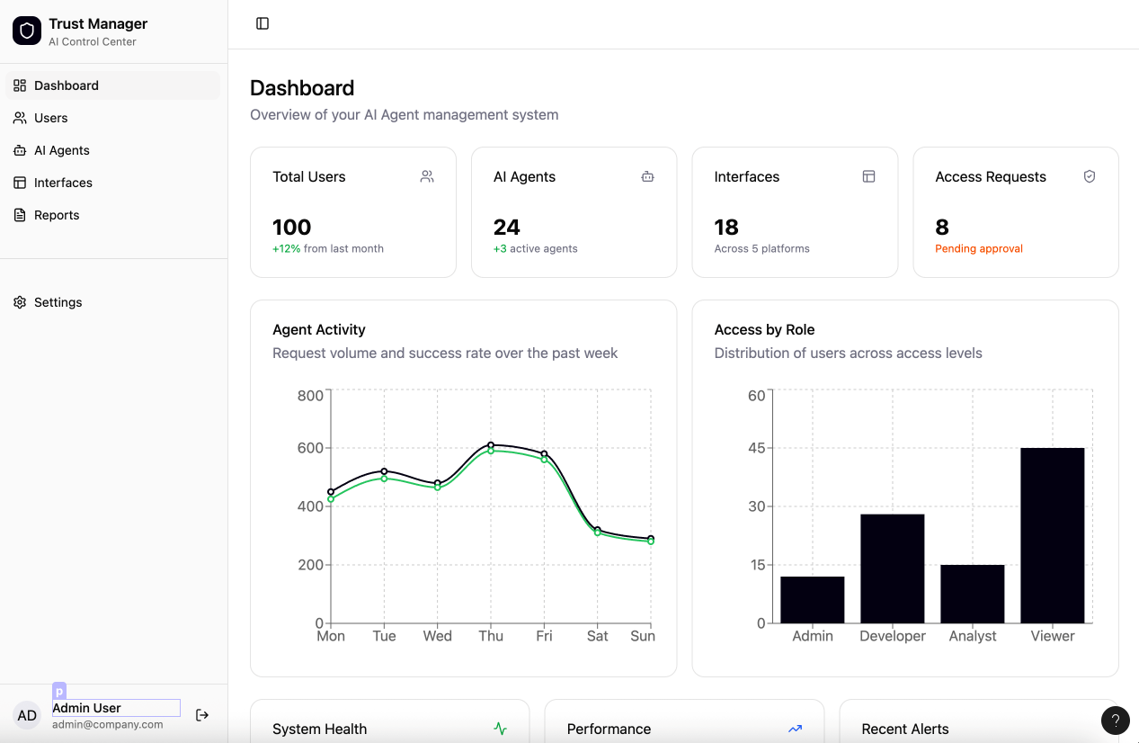Screen dimensions: 1139x743
Task: Click the shield icon on Access Requests card
Action: coord(1089,177)
